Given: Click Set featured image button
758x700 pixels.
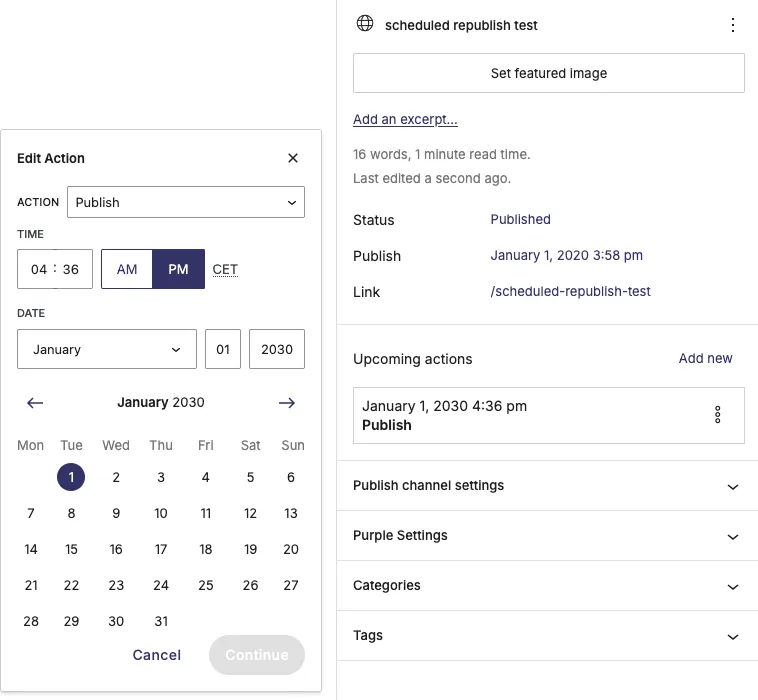Looking at the screenshot, I should click(549, 73).
